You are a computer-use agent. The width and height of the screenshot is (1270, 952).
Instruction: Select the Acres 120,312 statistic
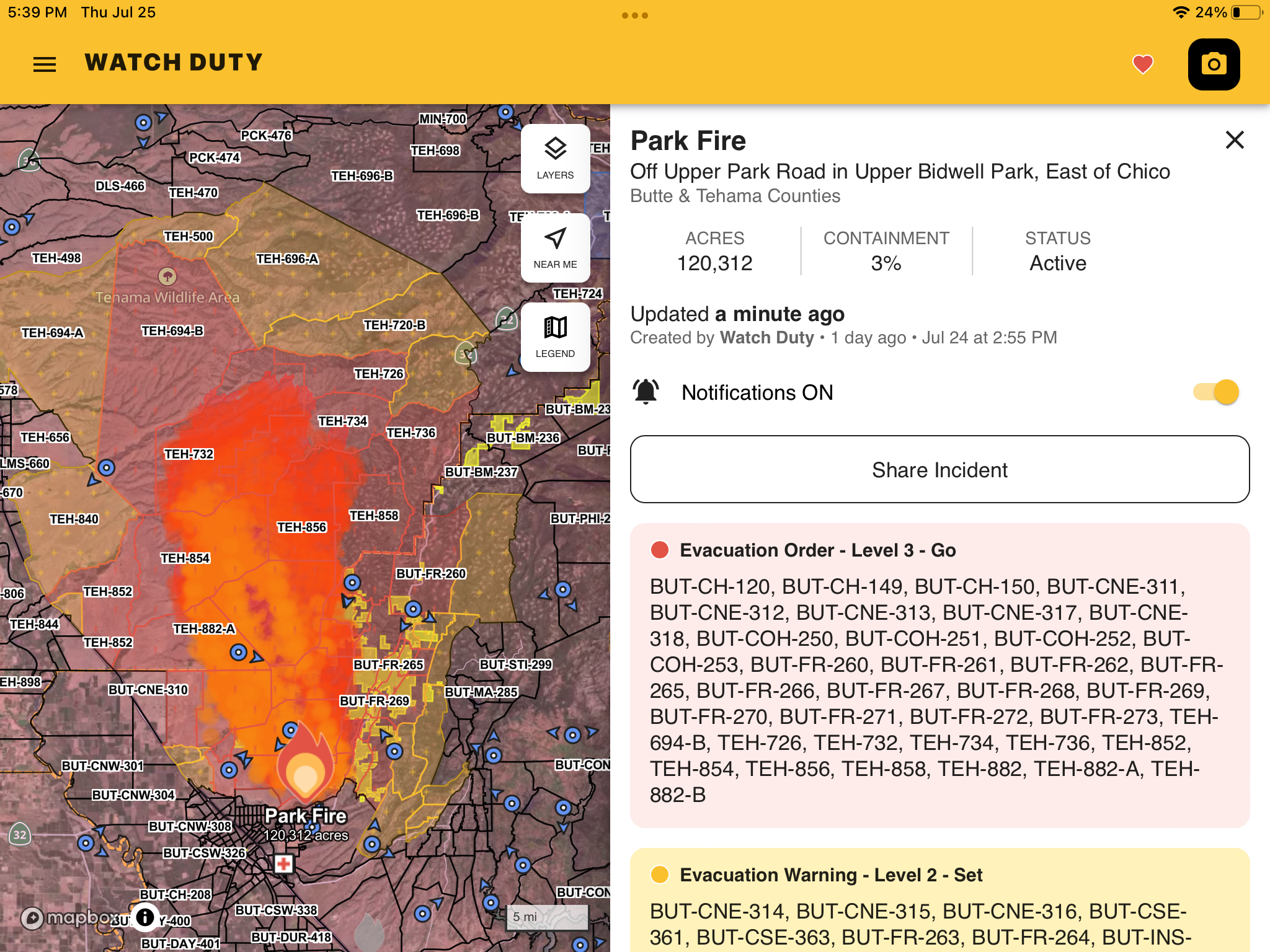[714, 251]
